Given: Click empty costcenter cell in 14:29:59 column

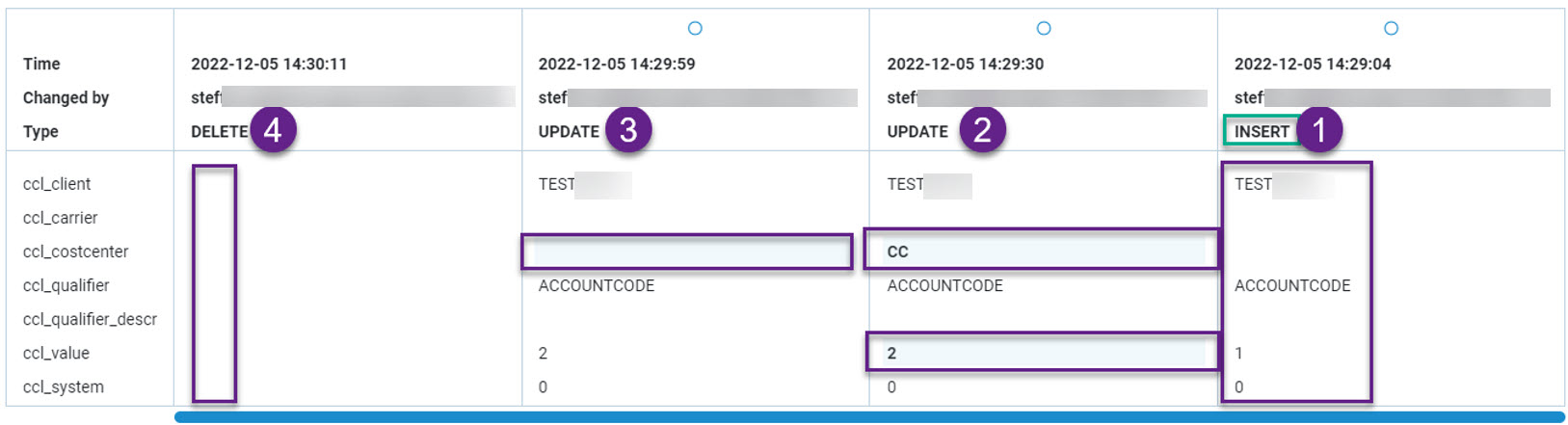Looking at the screenshot, I should coord(687,252).
